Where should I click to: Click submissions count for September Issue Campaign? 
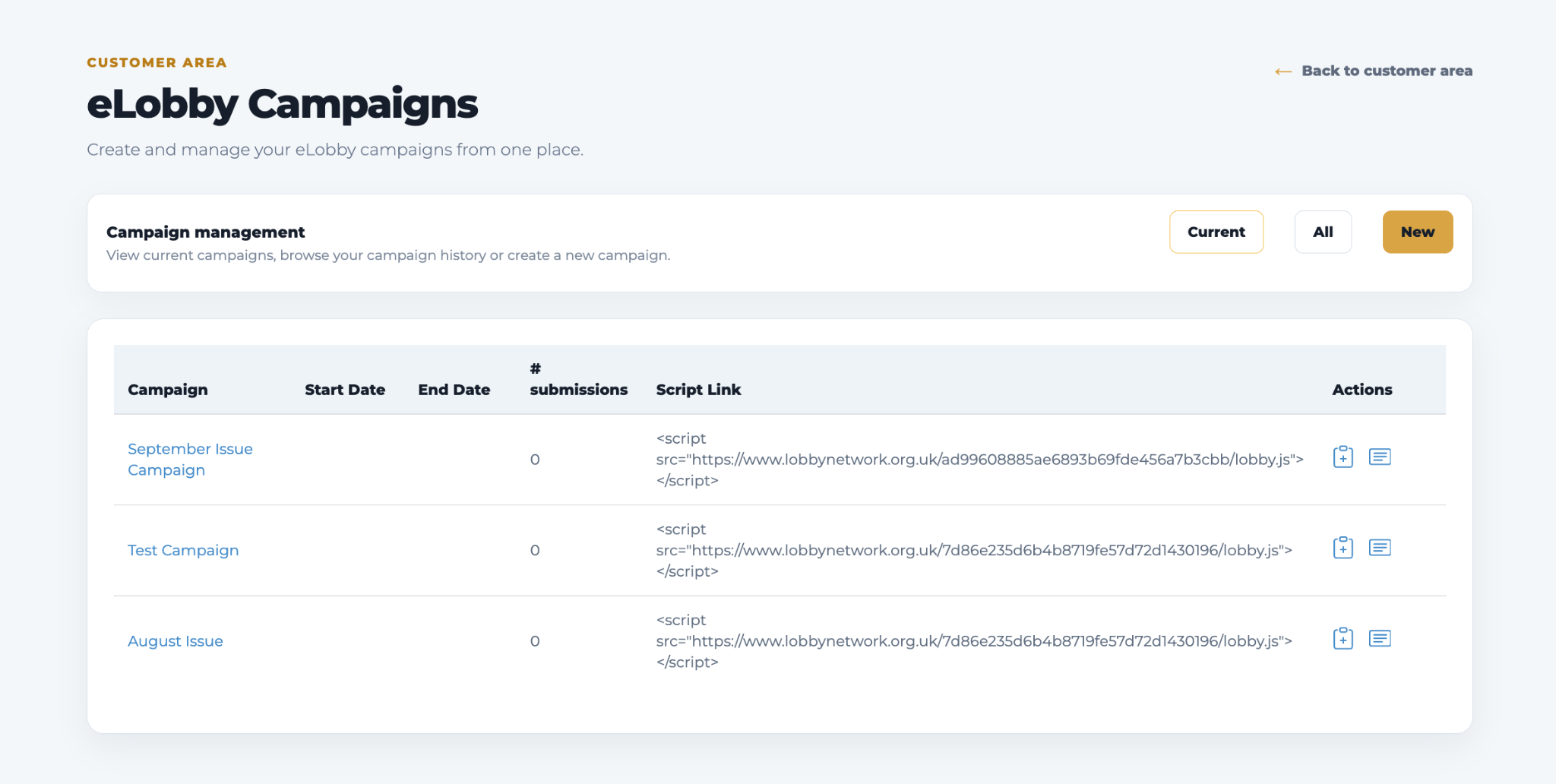pos(535,460)
